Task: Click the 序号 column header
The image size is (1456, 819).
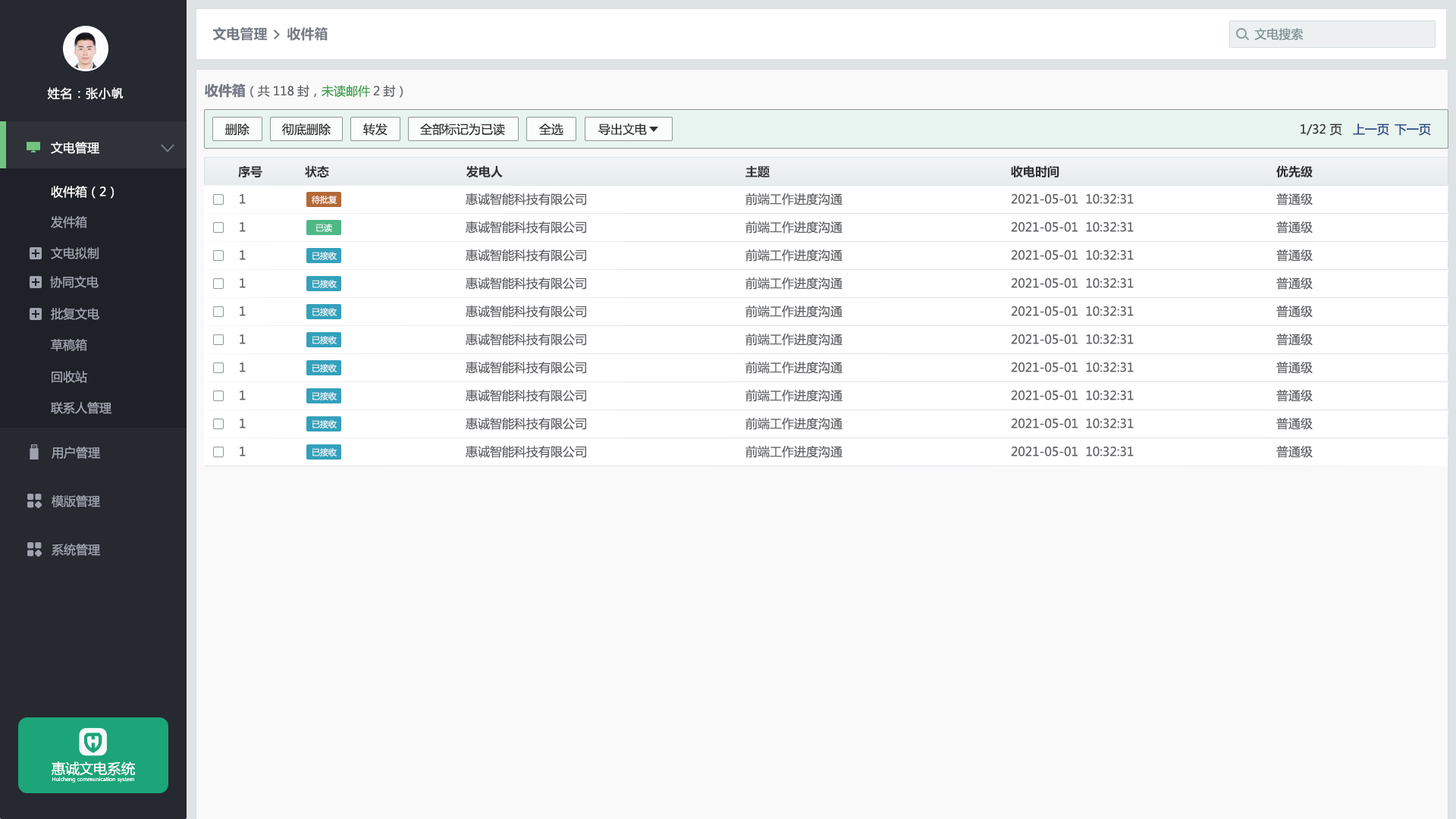Action: 250,172
